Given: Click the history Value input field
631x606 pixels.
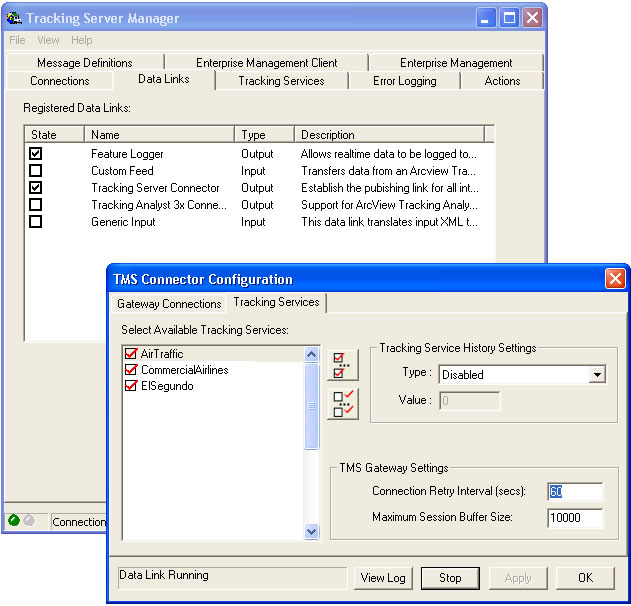Looking at the screenshot, I should coord(470,401).
